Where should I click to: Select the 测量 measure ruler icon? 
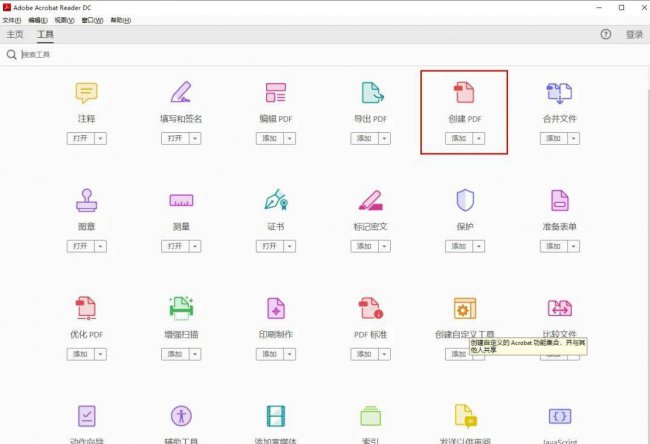(x=181, y=200)
